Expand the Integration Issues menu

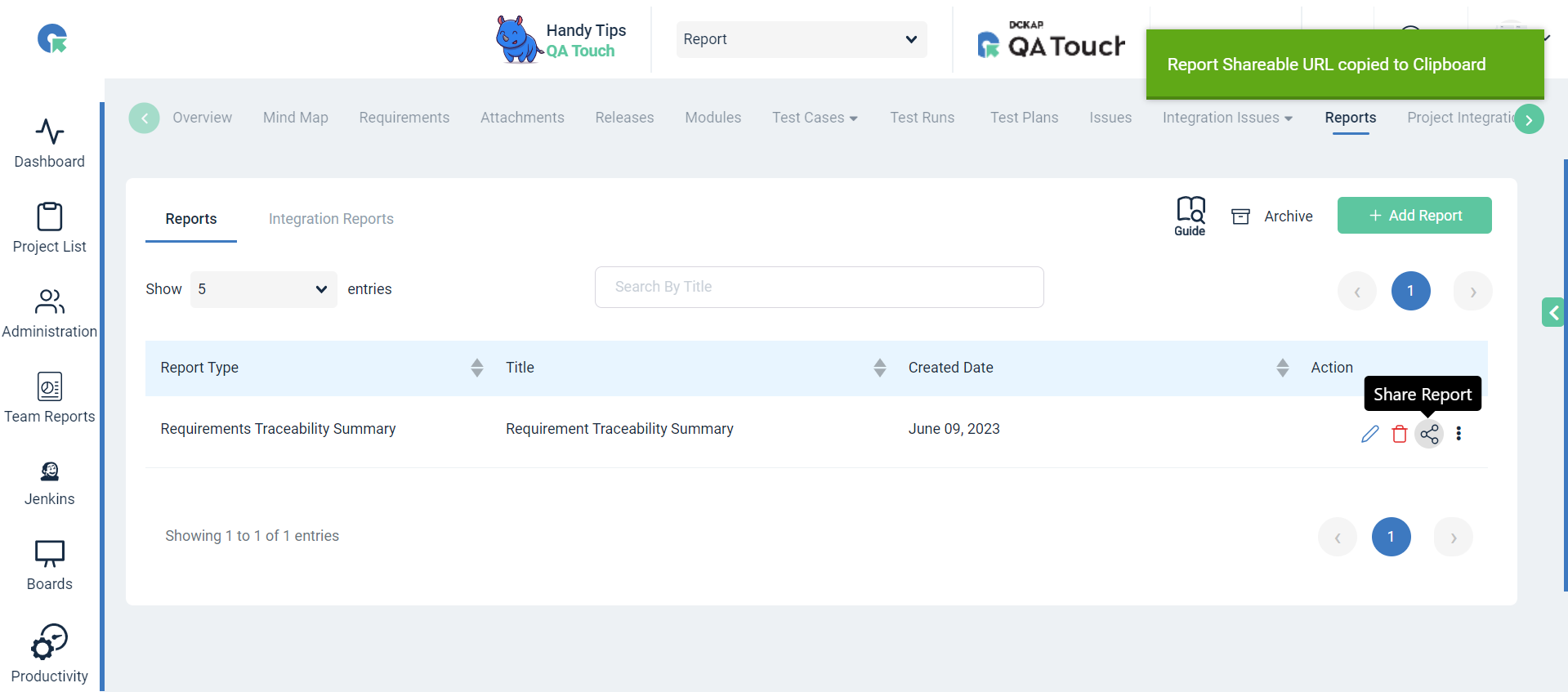coord(1227,118)
